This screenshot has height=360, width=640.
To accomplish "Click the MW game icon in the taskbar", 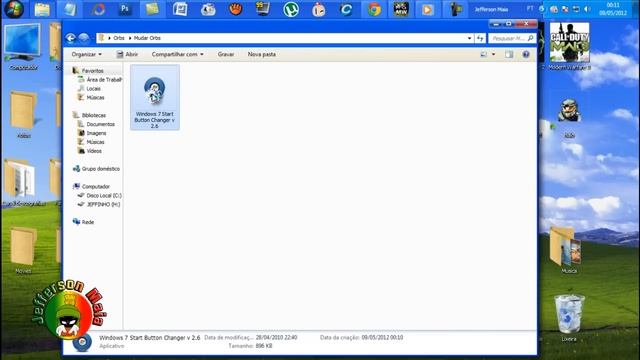I will 401,9.
